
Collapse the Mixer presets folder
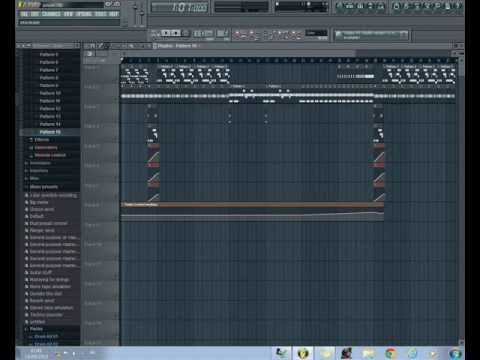point(44,187)
